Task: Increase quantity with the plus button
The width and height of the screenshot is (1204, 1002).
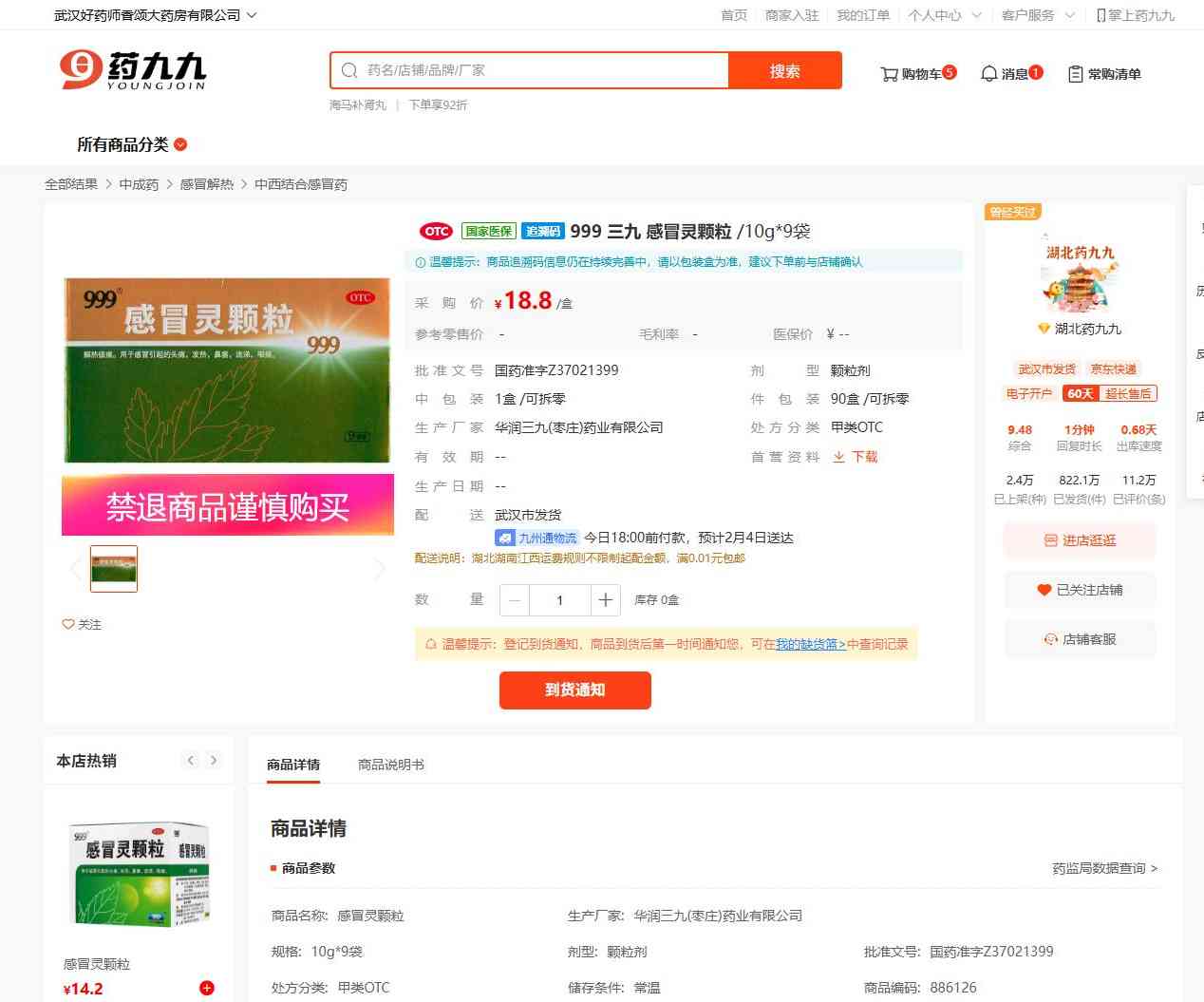Action: (x=605, y=600)
